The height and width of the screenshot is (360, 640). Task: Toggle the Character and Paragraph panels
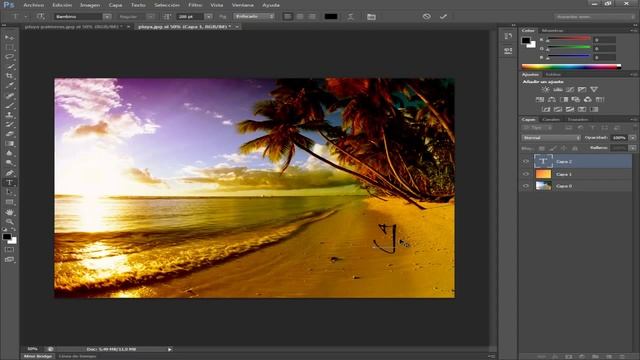coord(371,17)
